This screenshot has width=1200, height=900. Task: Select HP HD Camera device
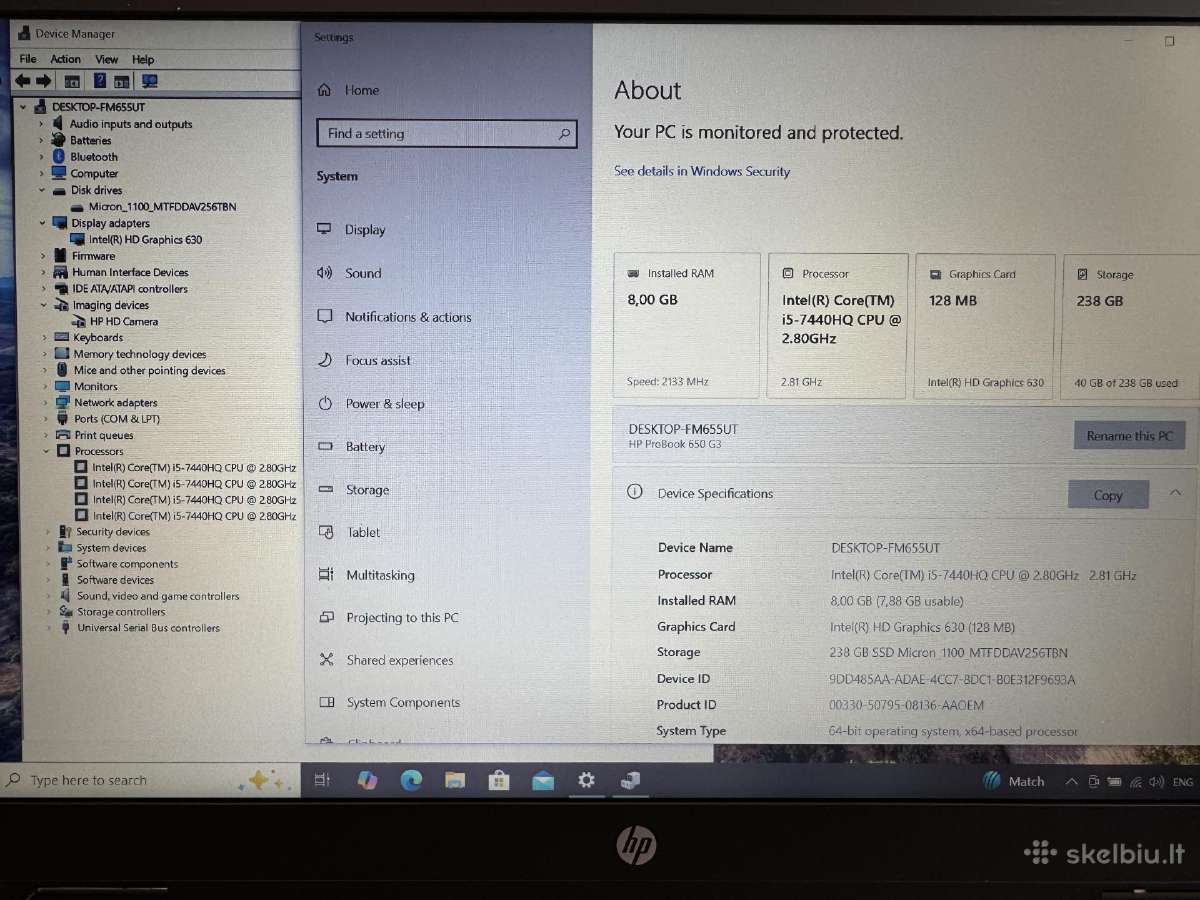124,322
